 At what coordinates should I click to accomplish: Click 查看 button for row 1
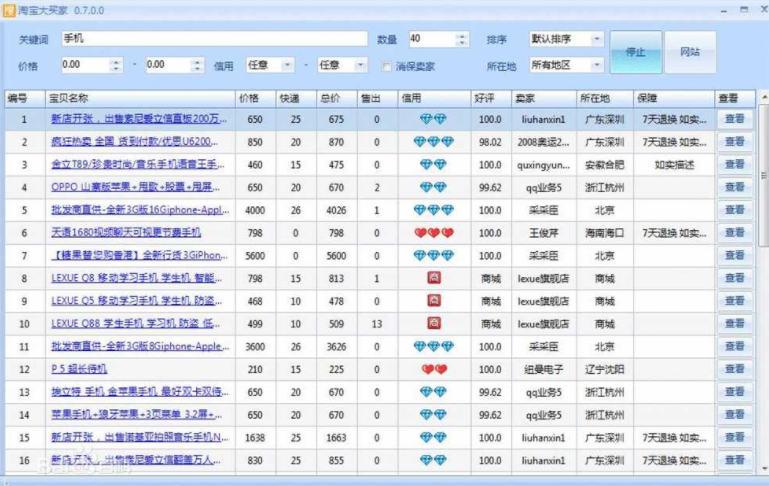coord(735,119)
